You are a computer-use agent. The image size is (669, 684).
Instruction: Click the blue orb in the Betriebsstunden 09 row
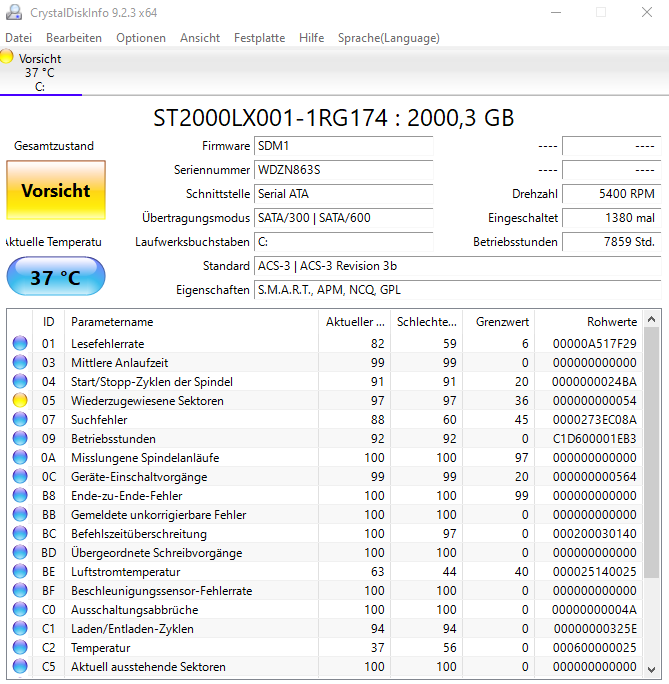pyautogui.click(x=20, y=438)
